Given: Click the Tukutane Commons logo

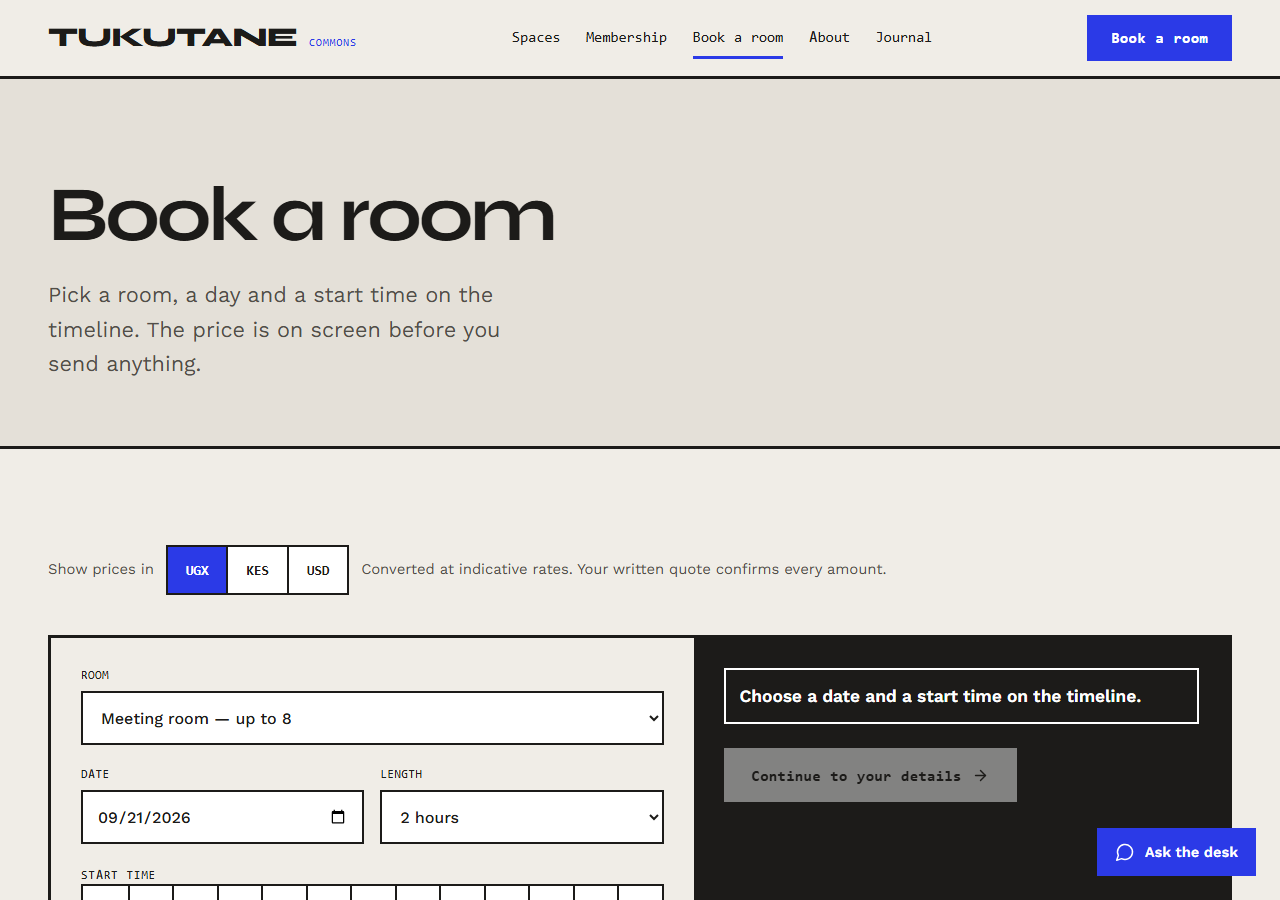Looking at the screenshot, I should click(x=202, y=38).
